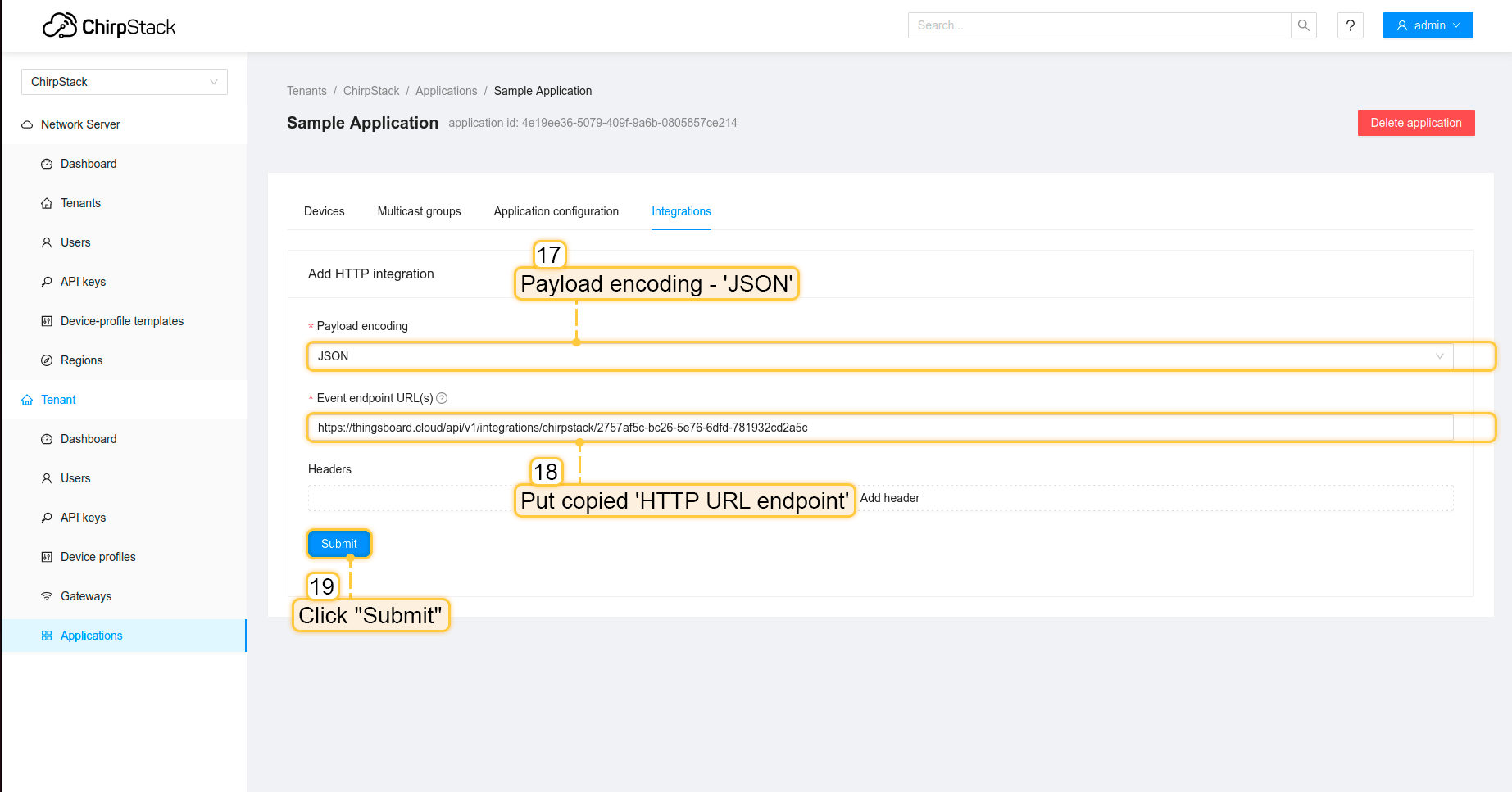Go to Tenants in sidebar
The image size is (1512, 792).
[80, 203]
